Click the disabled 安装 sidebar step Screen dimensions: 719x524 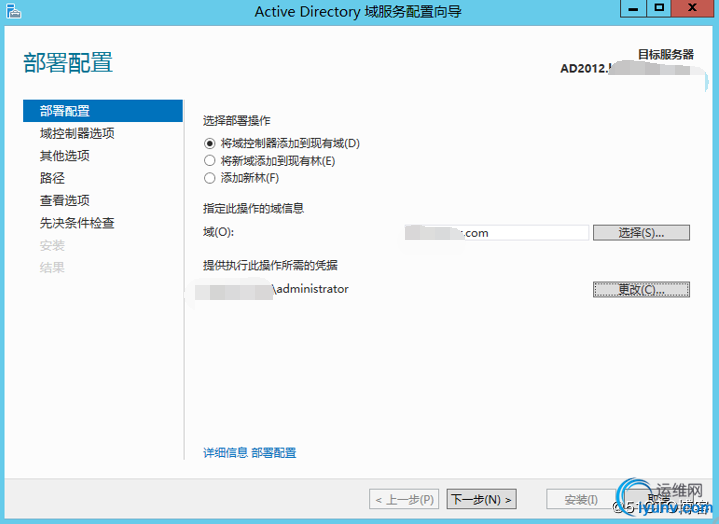tap(52, 245)
